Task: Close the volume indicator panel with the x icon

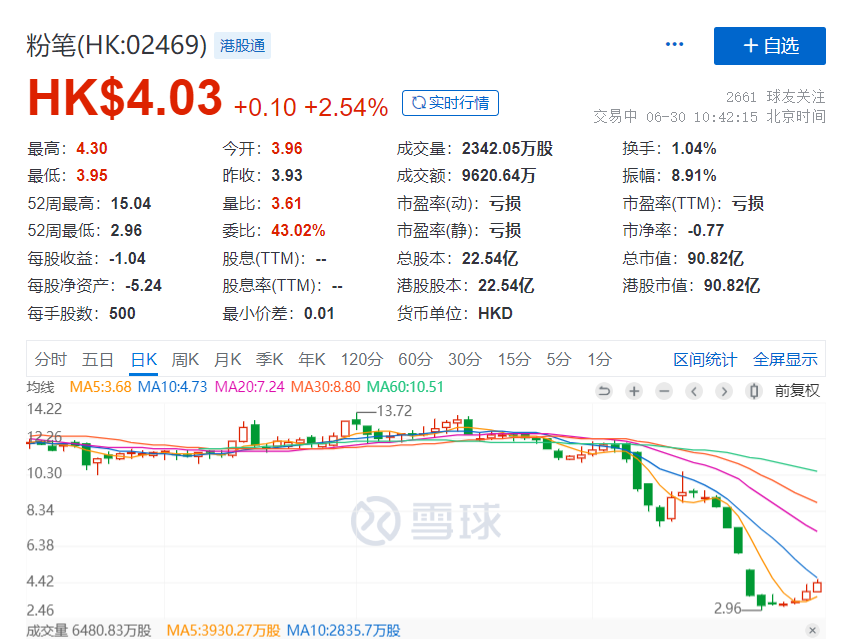Action: pyautogui.click(x=812, y=630)
